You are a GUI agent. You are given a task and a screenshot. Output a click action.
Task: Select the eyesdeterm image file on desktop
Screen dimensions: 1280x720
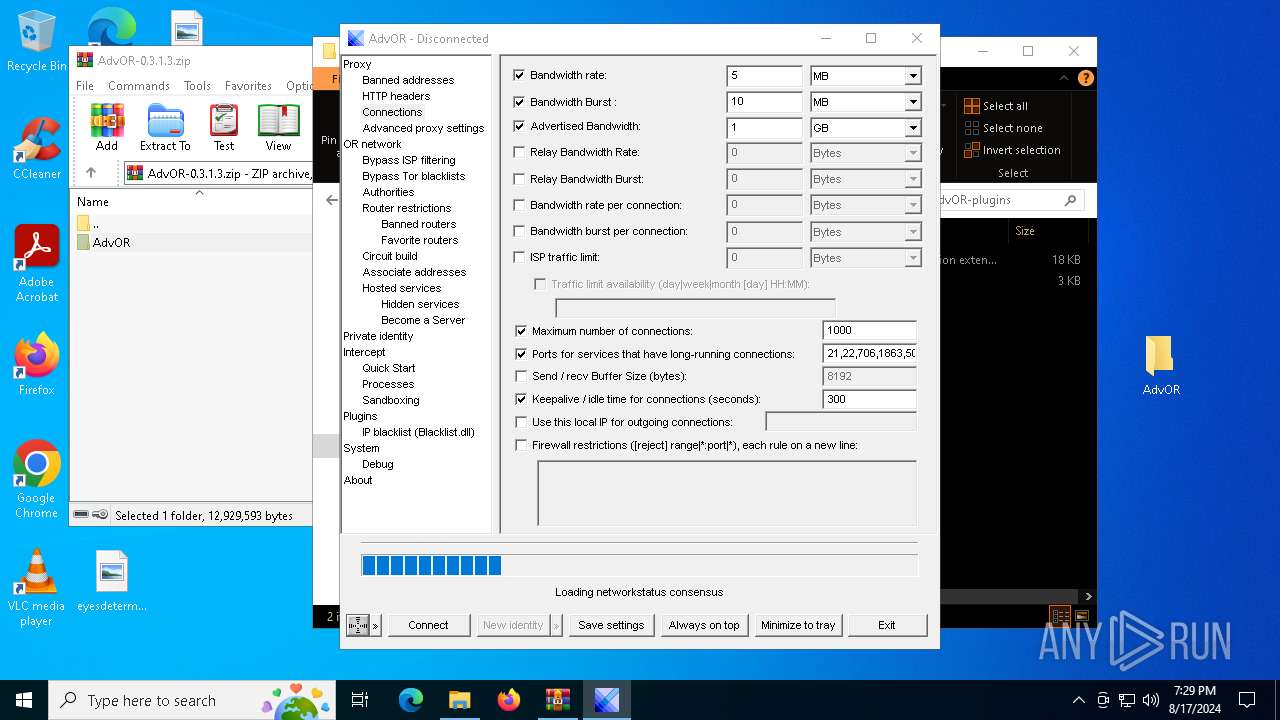pos(112,581)
